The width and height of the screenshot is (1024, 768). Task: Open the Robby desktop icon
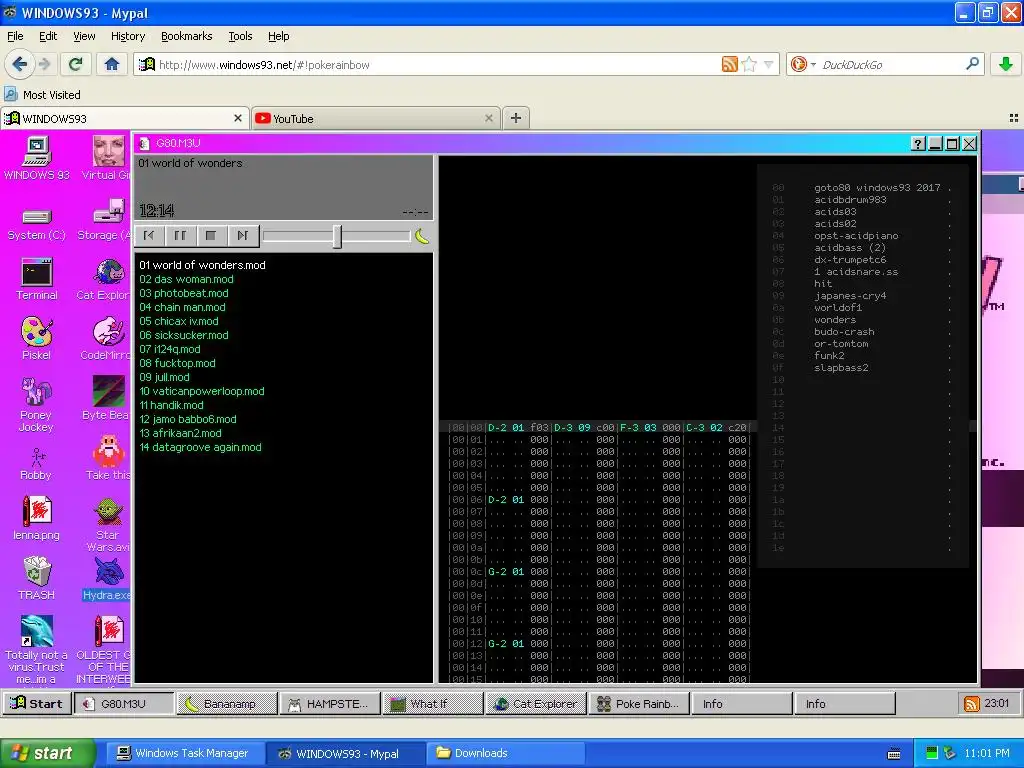37,464
